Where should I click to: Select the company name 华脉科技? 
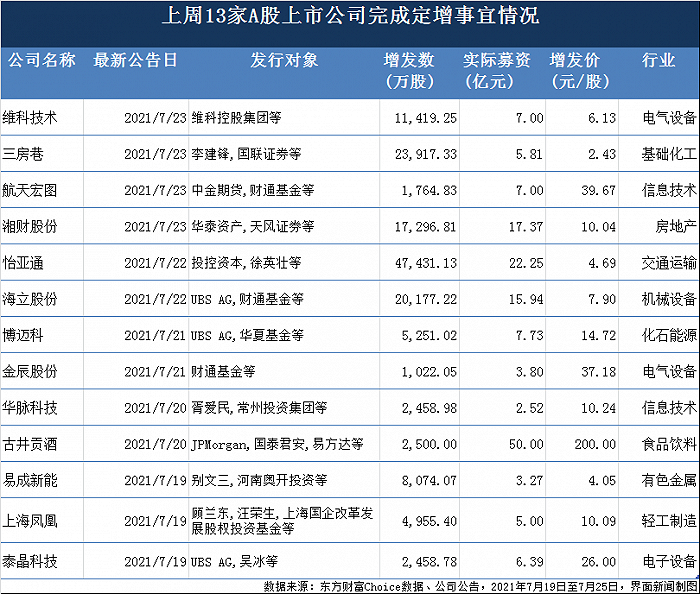click(x=30, y=407)
